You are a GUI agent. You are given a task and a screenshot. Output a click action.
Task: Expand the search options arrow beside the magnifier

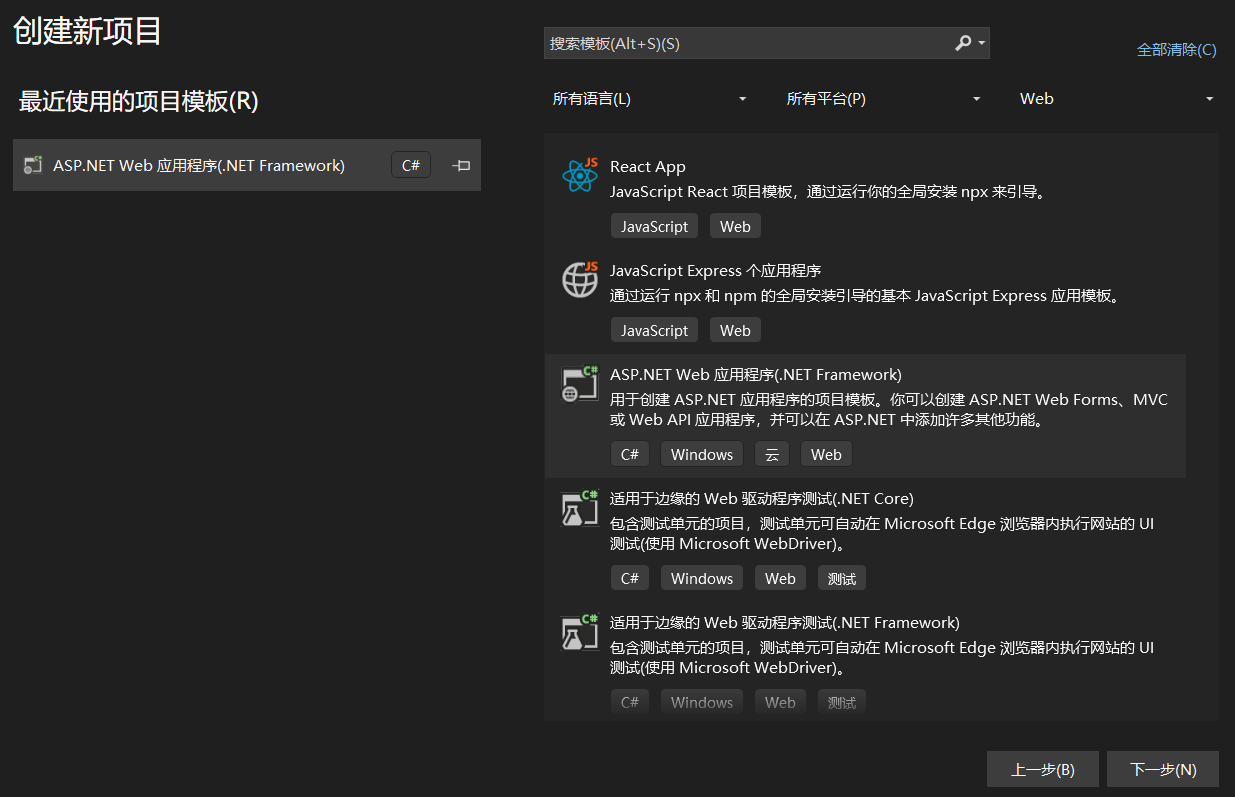coord(982,44)
